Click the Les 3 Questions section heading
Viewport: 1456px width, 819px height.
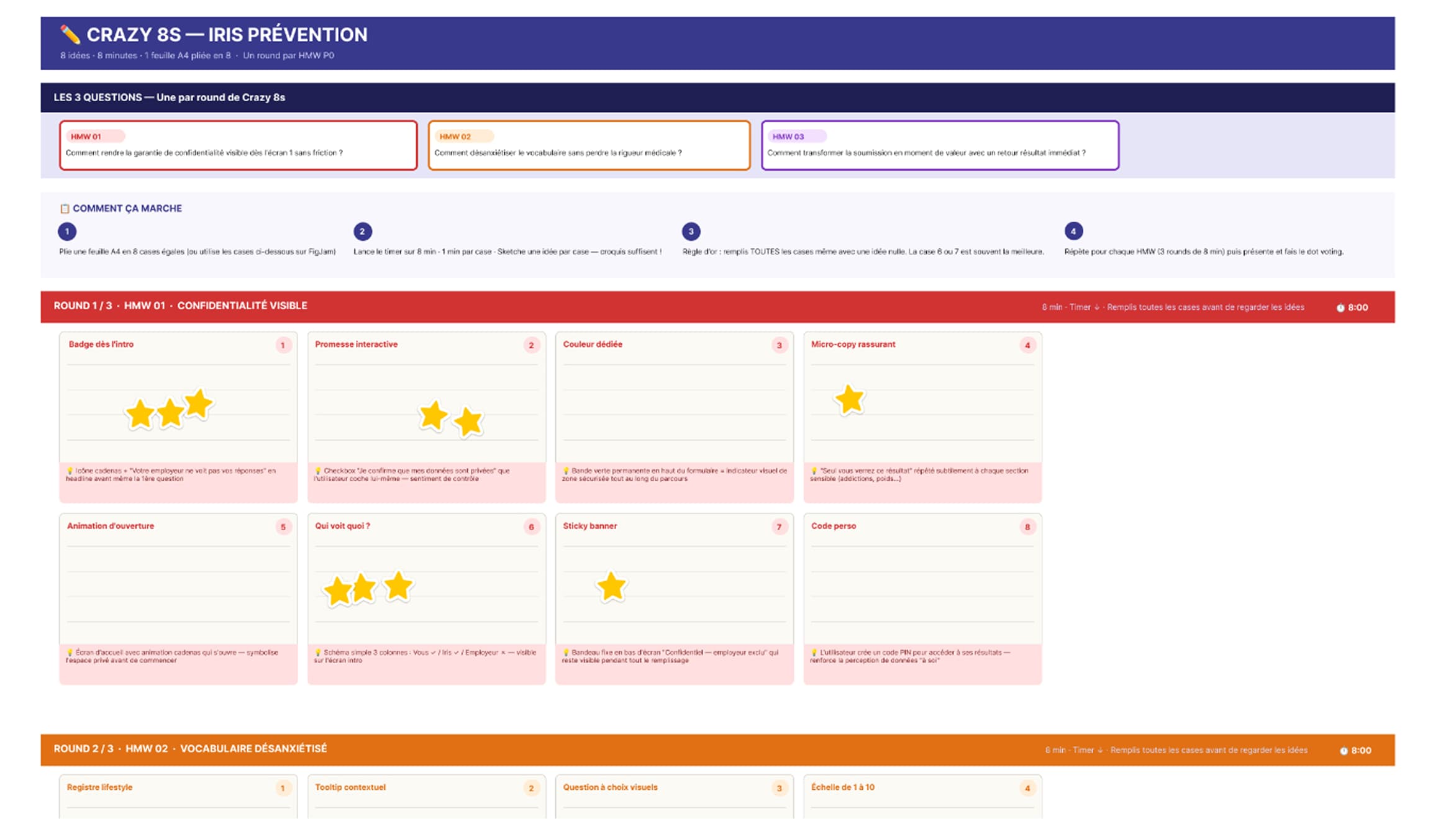169,97
